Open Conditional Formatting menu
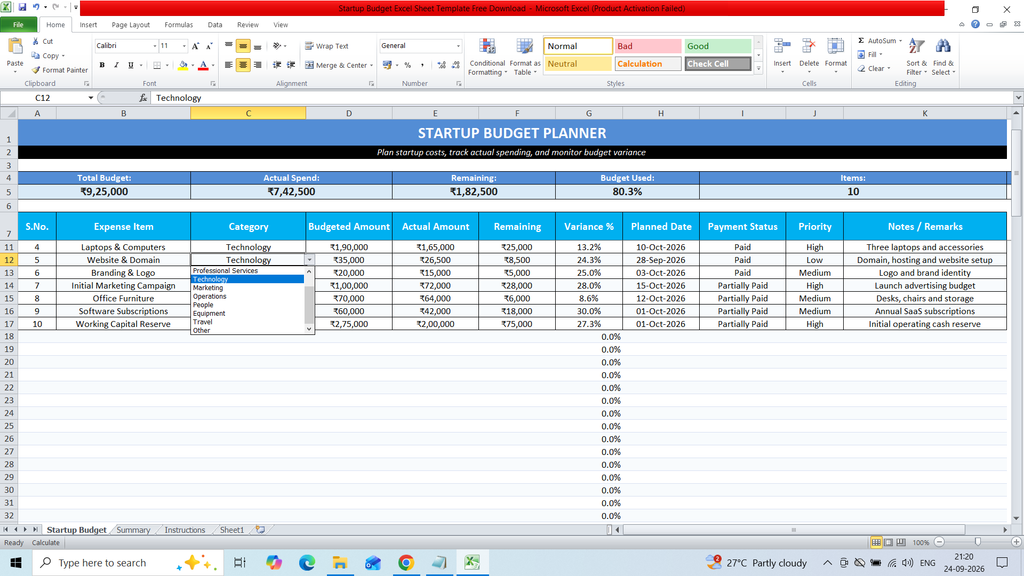Image resolution: width=1024 pixels, height=576 pixels. click(487, 57)
